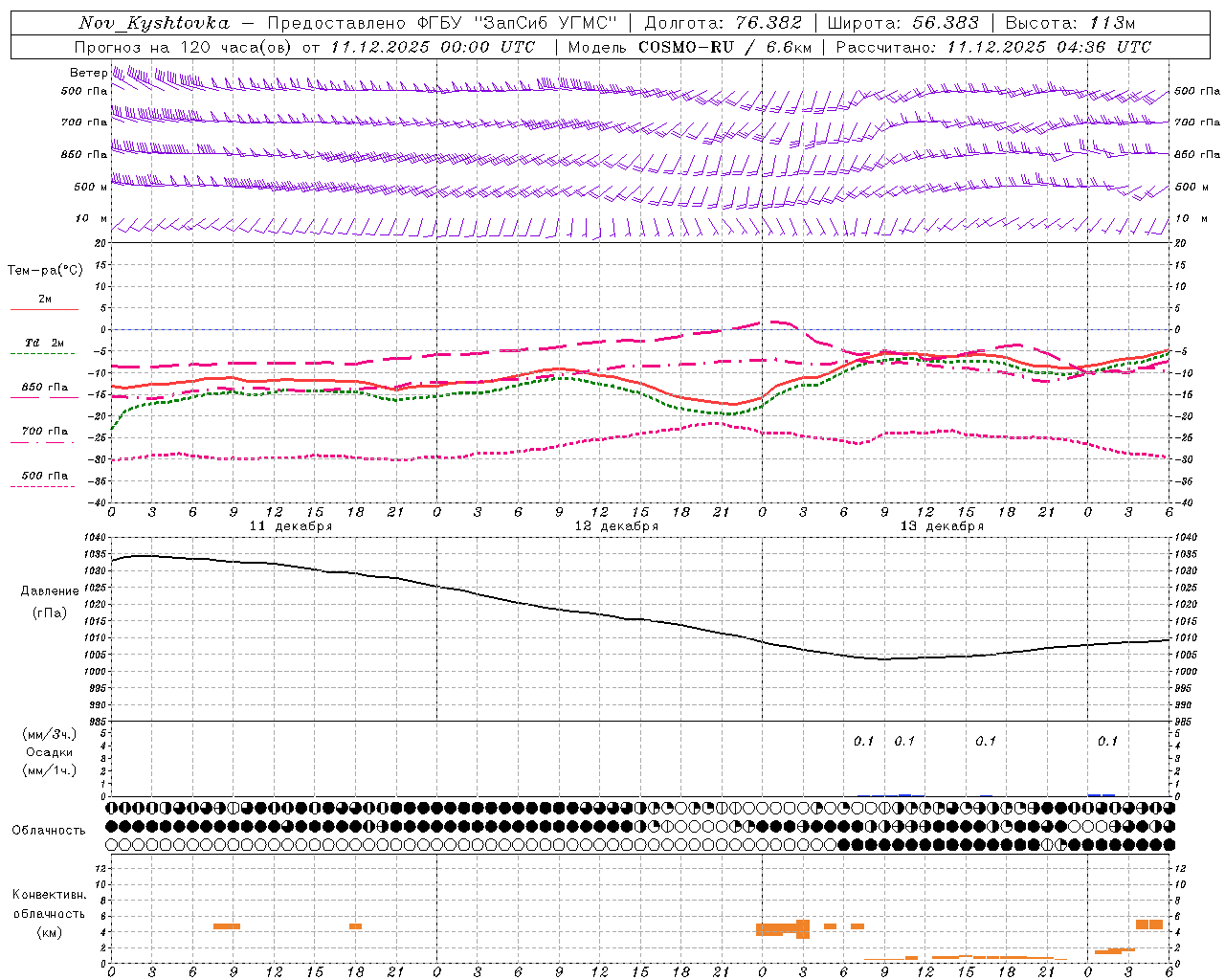The height and width of the screenshot is (980, 1225).
Task: Click the '11 декабря' date label
Action: (x=291, y=526)
